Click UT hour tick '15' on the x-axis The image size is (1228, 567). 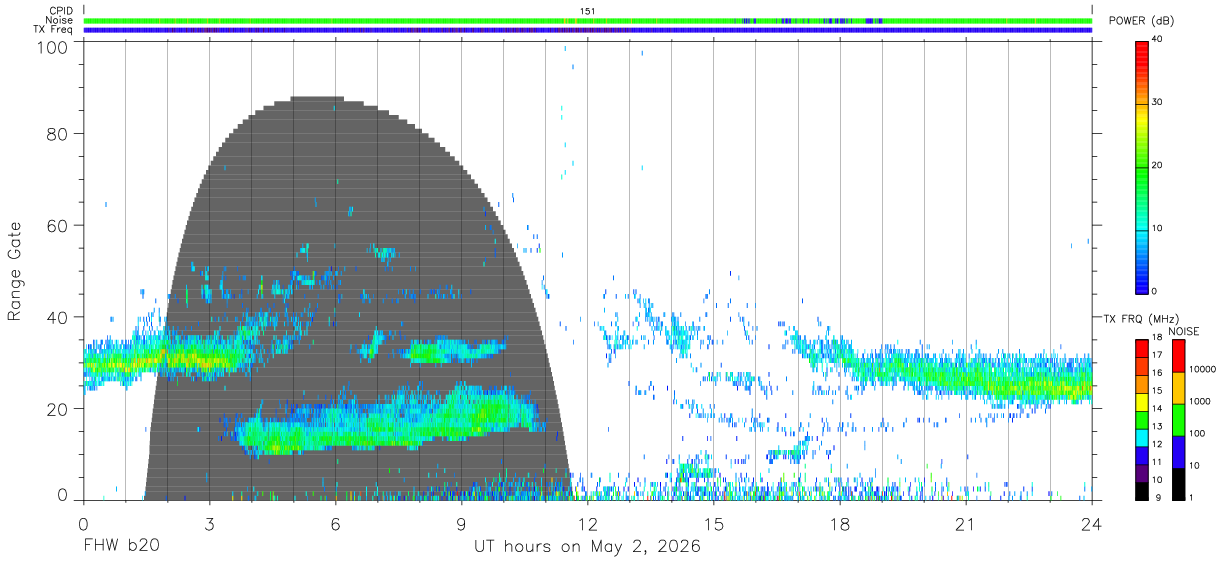[714, 524]
